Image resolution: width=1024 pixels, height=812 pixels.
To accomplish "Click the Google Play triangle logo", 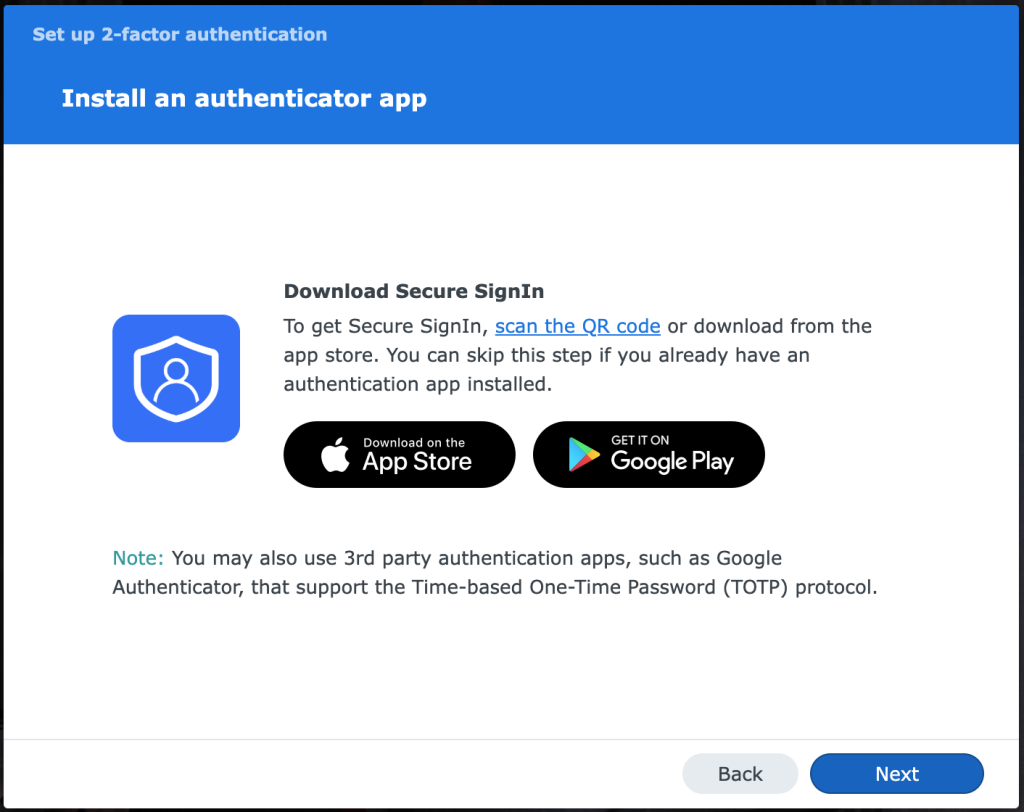I will [583, 455].
